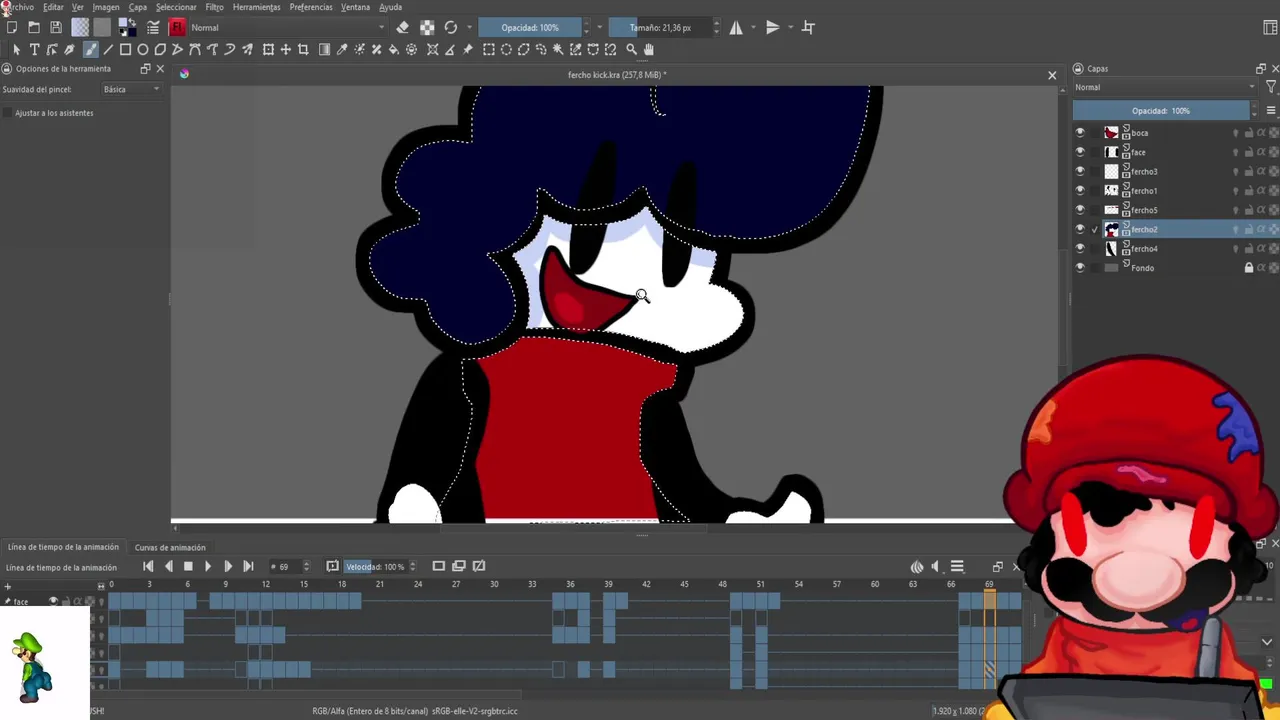Image resolution: width=1280 pixels, height=720 pixels.
Task: Select the Color Picker eyedropper tool
Action: coord(342,49)
